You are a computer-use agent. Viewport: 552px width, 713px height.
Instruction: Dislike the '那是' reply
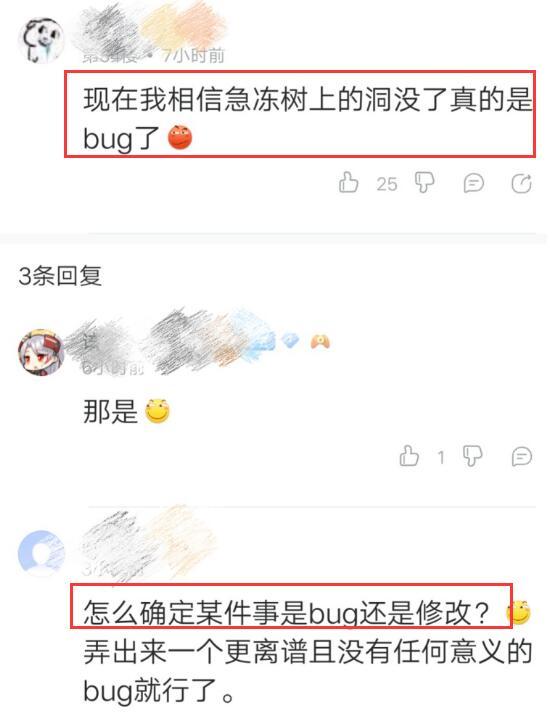[472, 456]
